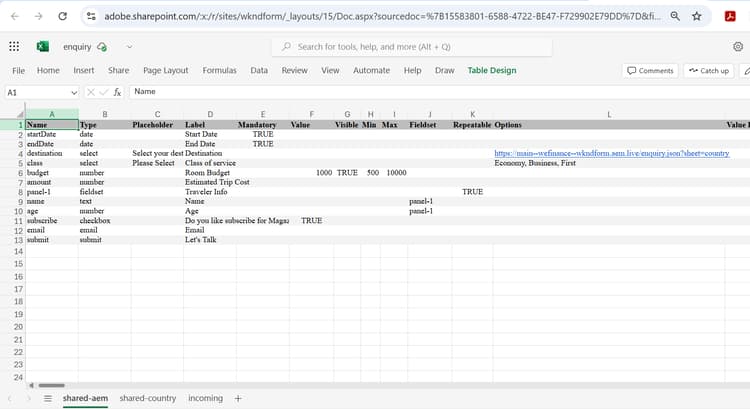
Task: Select the shared-aem sheet tab
Action: [x=85, y=398]
